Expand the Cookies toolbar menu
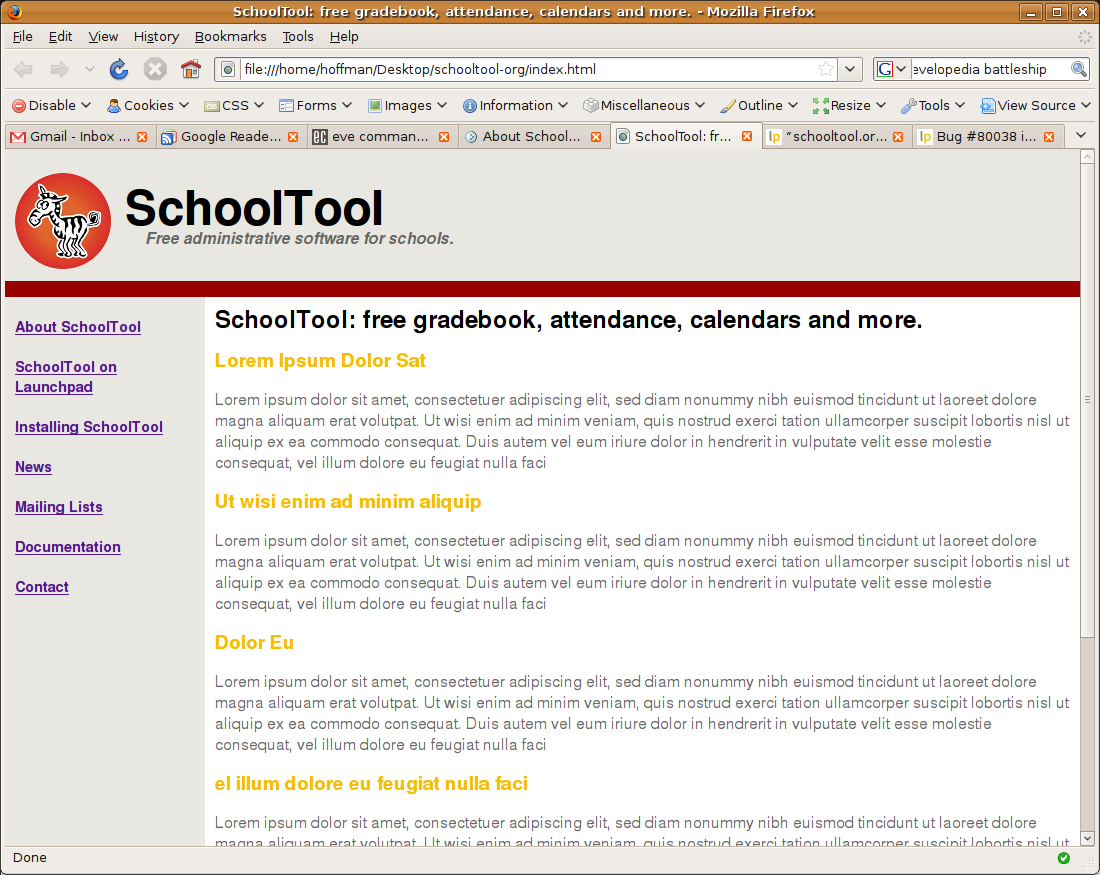 pyautogui.click(x=148, y=105)
